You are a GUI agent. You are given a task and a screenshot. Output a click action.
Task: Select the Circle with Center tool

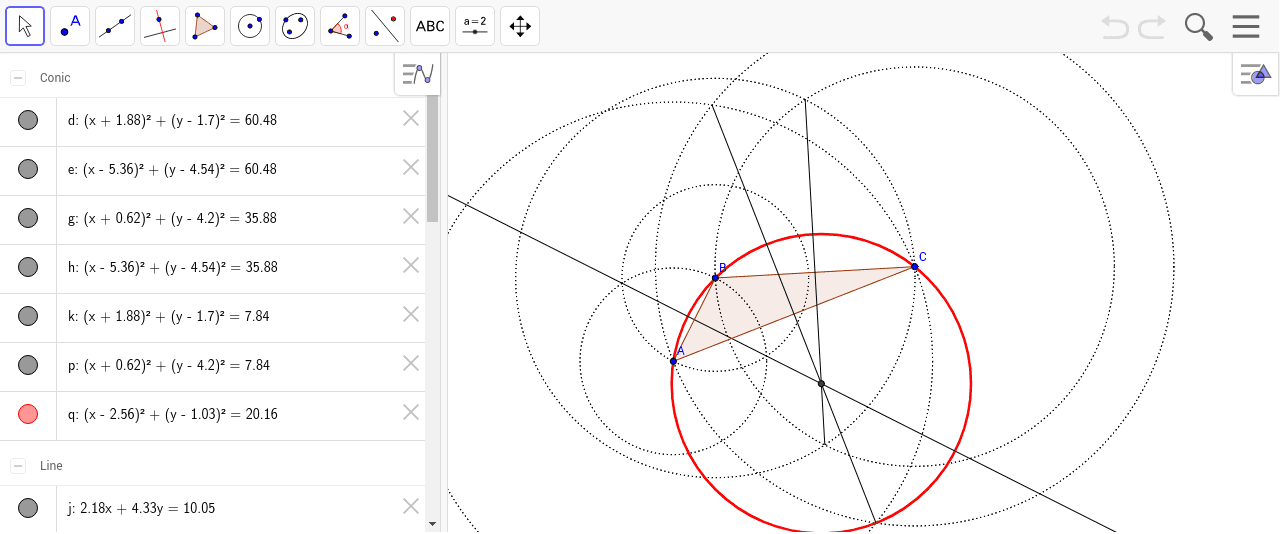(x=250, y=26)
